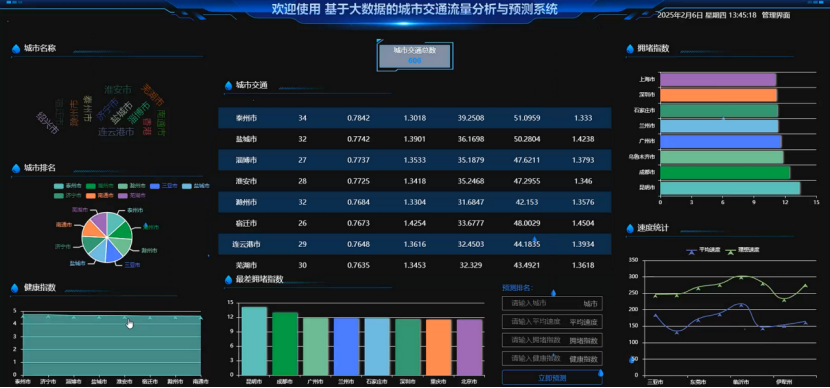Click the 泰州市 table row name
Screen dimensions: 830x388
[247, 118]
